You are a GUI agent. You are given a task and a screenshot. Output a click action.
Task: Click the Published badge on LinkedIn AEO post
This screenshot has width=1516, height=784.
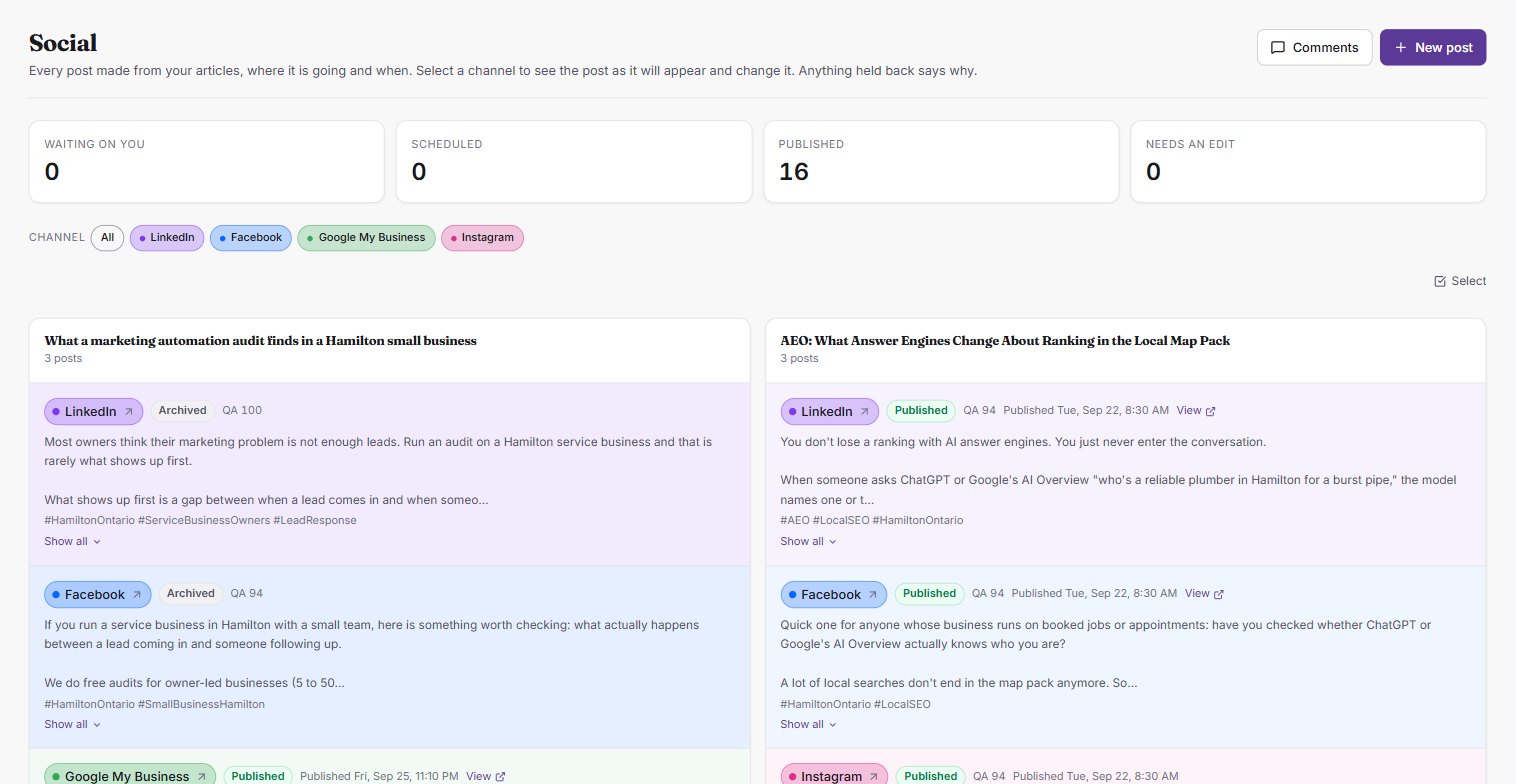click(921, 410)
